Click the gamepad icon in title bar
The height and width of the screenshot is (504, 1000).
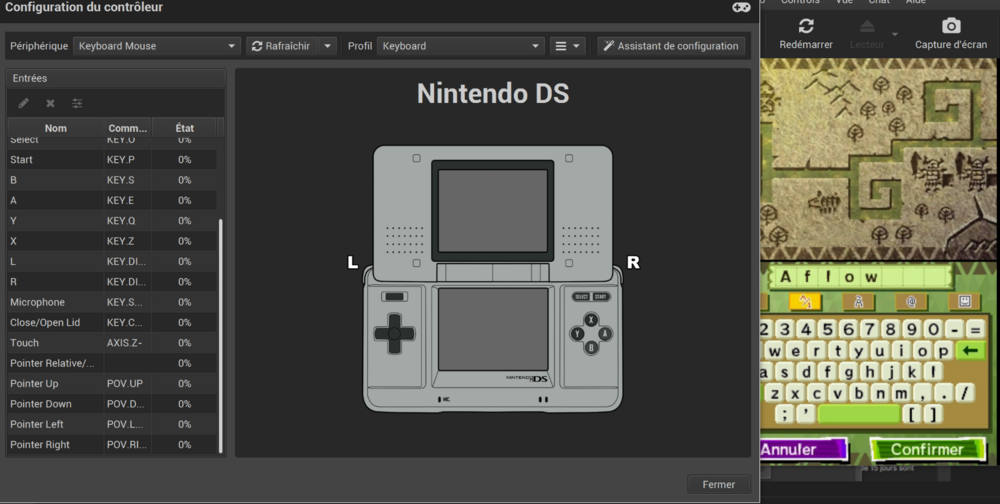coord(741,7)
